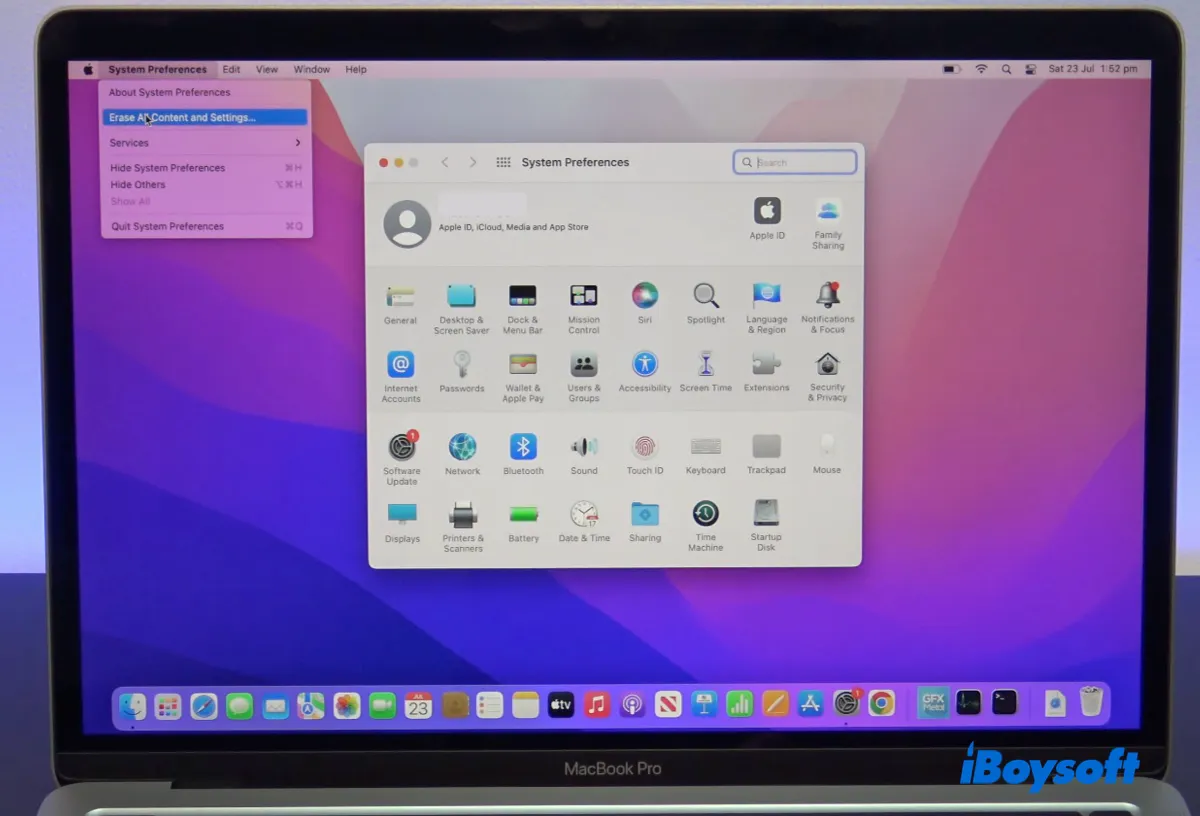Open Spotlight preferences

pos(705,298)
